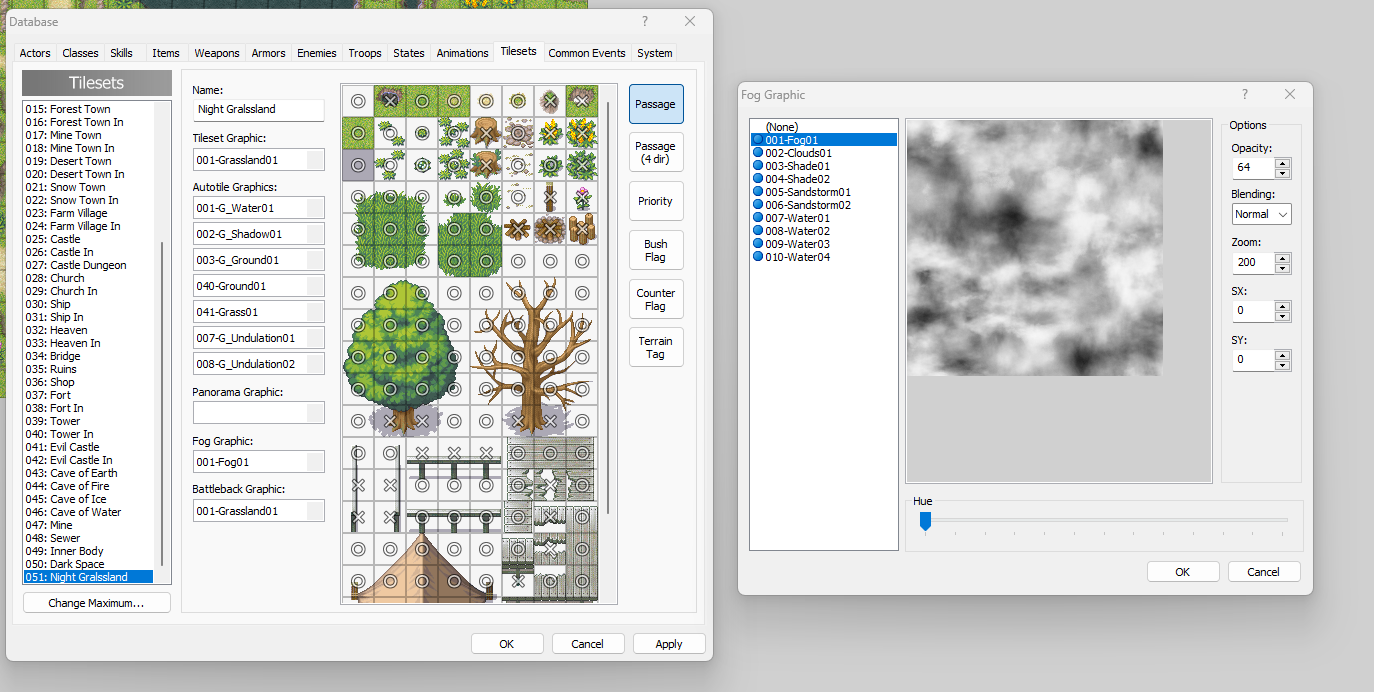1374x692 pixels.
Task: Switch to the Enemies tab
Action: 316,53
